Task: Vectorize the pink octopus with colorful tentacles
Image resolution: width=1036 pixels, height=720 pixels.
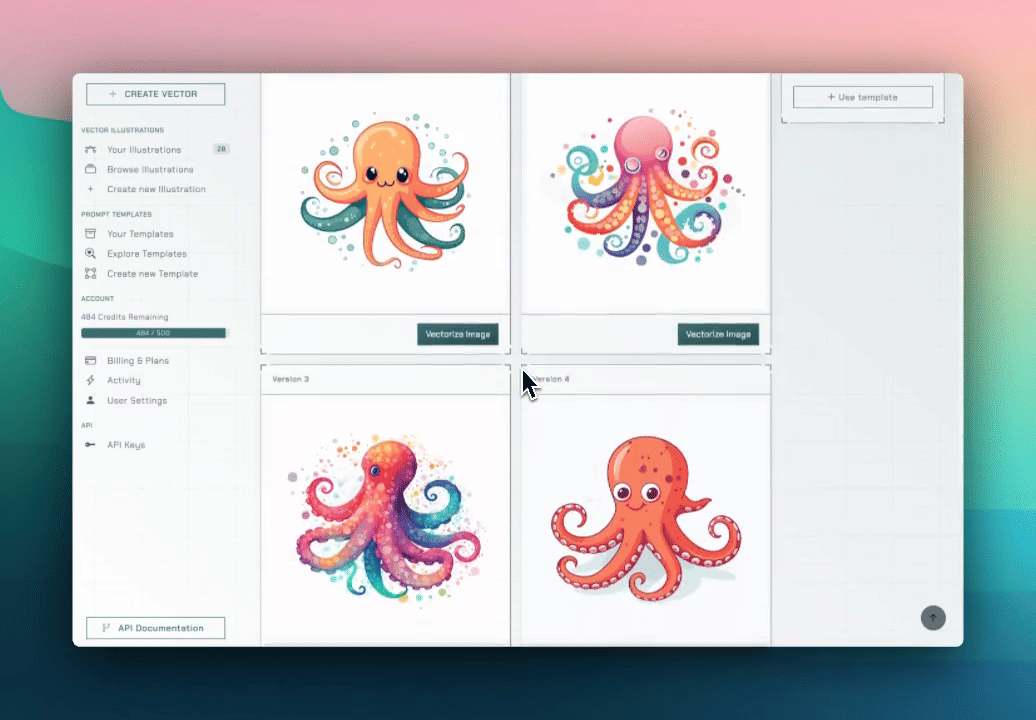Action: pyautogui.click(x=718, y=334)
